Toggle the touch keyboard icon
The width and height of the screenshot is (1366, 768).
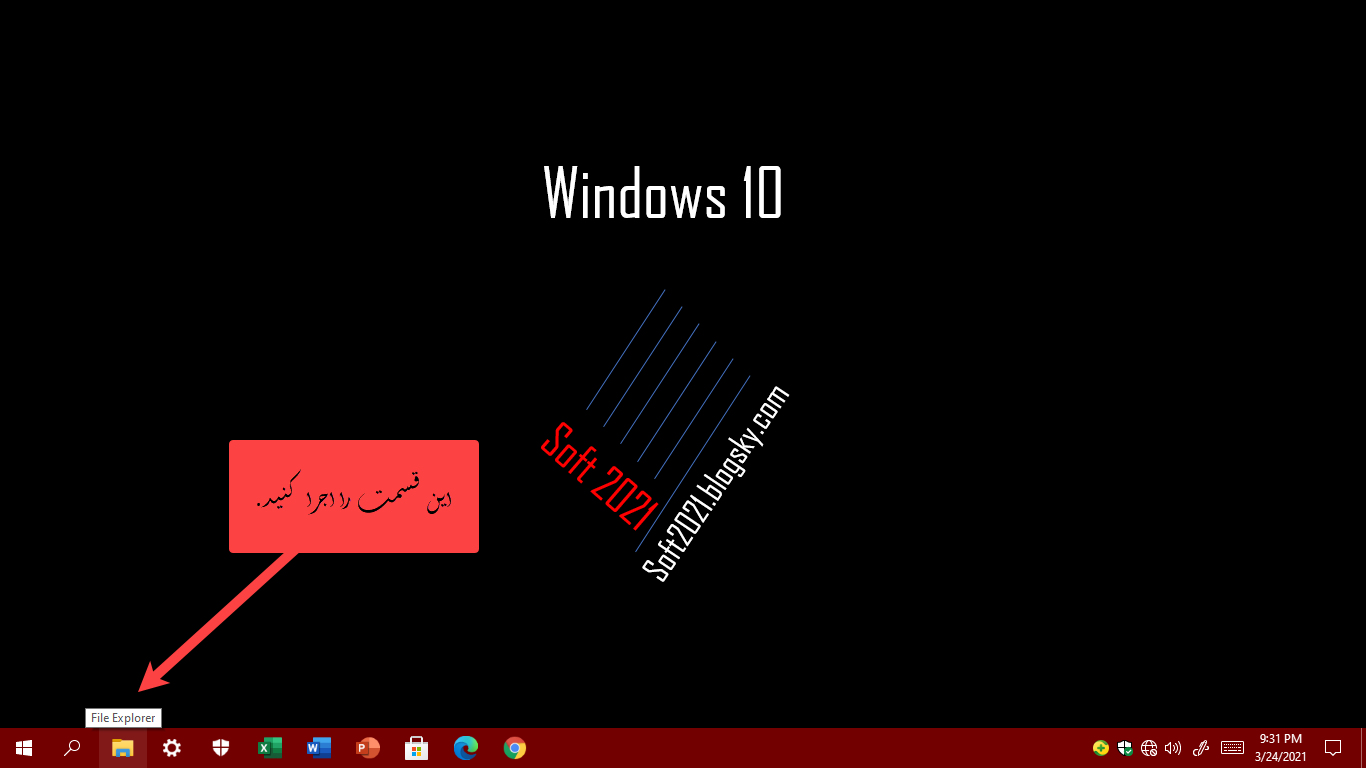[x=1232, y=748]
